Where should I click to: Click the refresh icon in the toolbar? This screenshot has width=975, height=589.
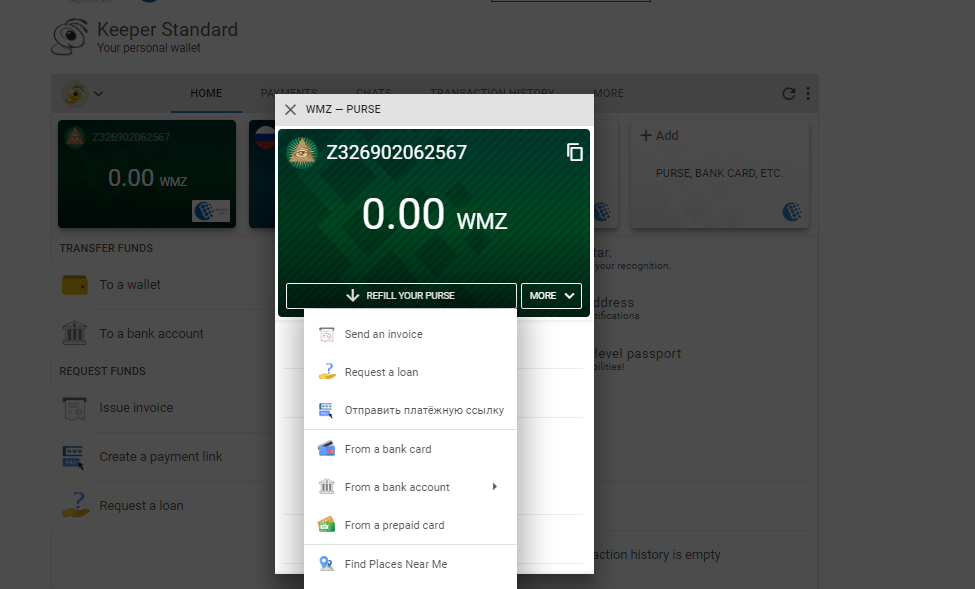click(x=788, y=94)
